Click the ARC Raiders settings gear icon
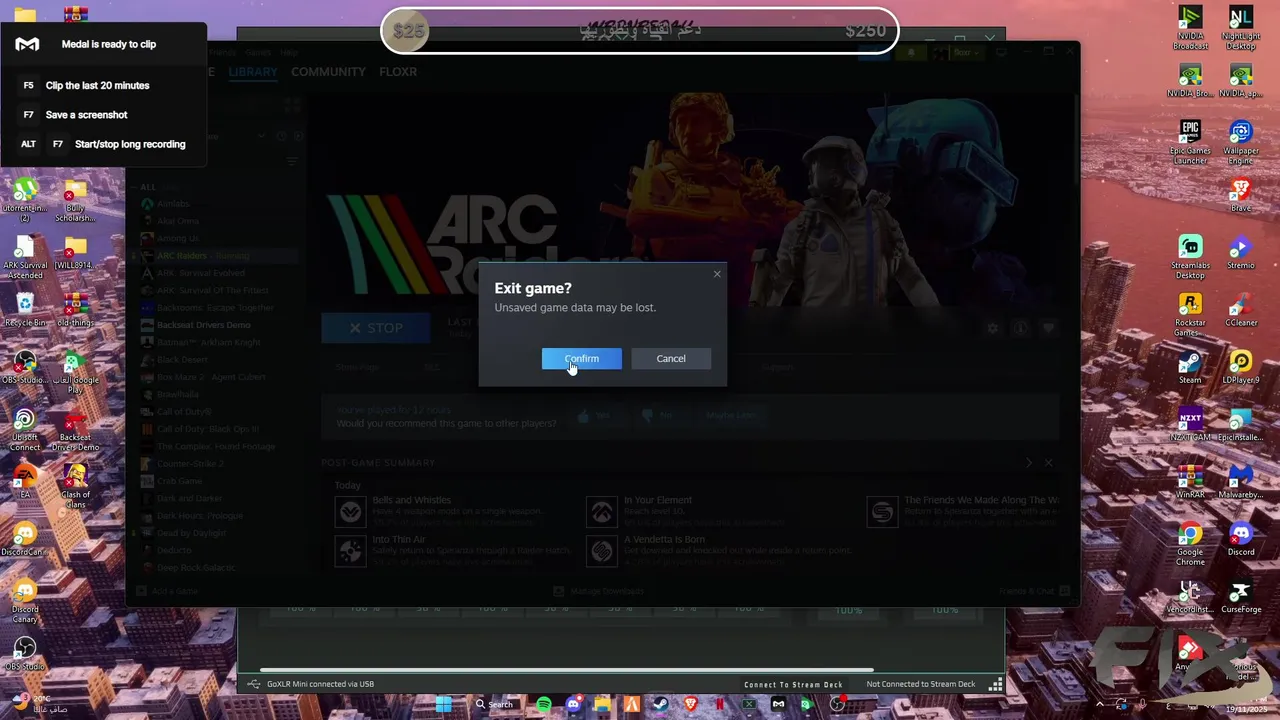1280x720 pixels. point(992,328)
